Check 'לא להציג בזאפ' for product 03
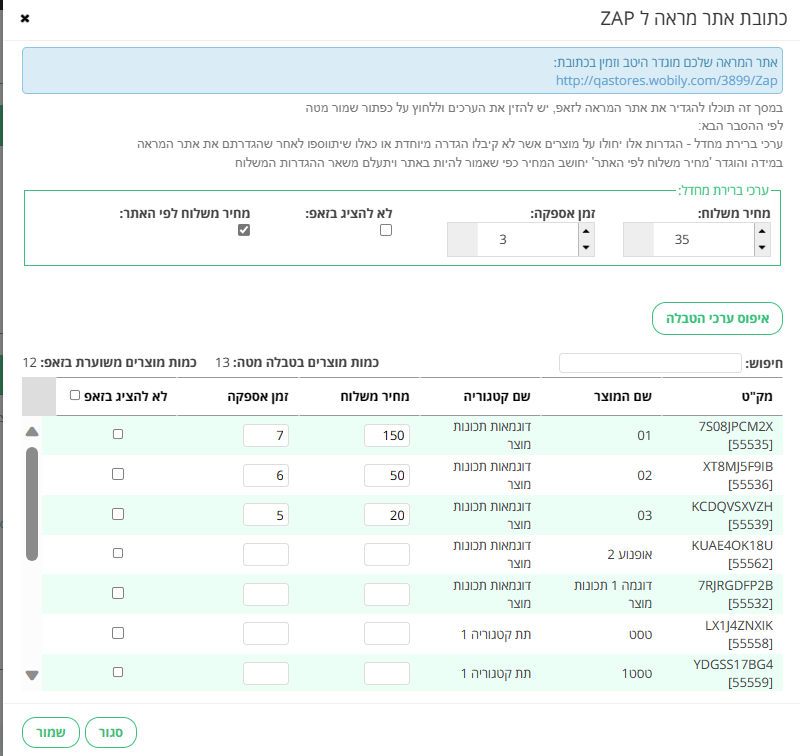Image resolution: width=800 pixels, height=756 pixels. pos(118,514)
